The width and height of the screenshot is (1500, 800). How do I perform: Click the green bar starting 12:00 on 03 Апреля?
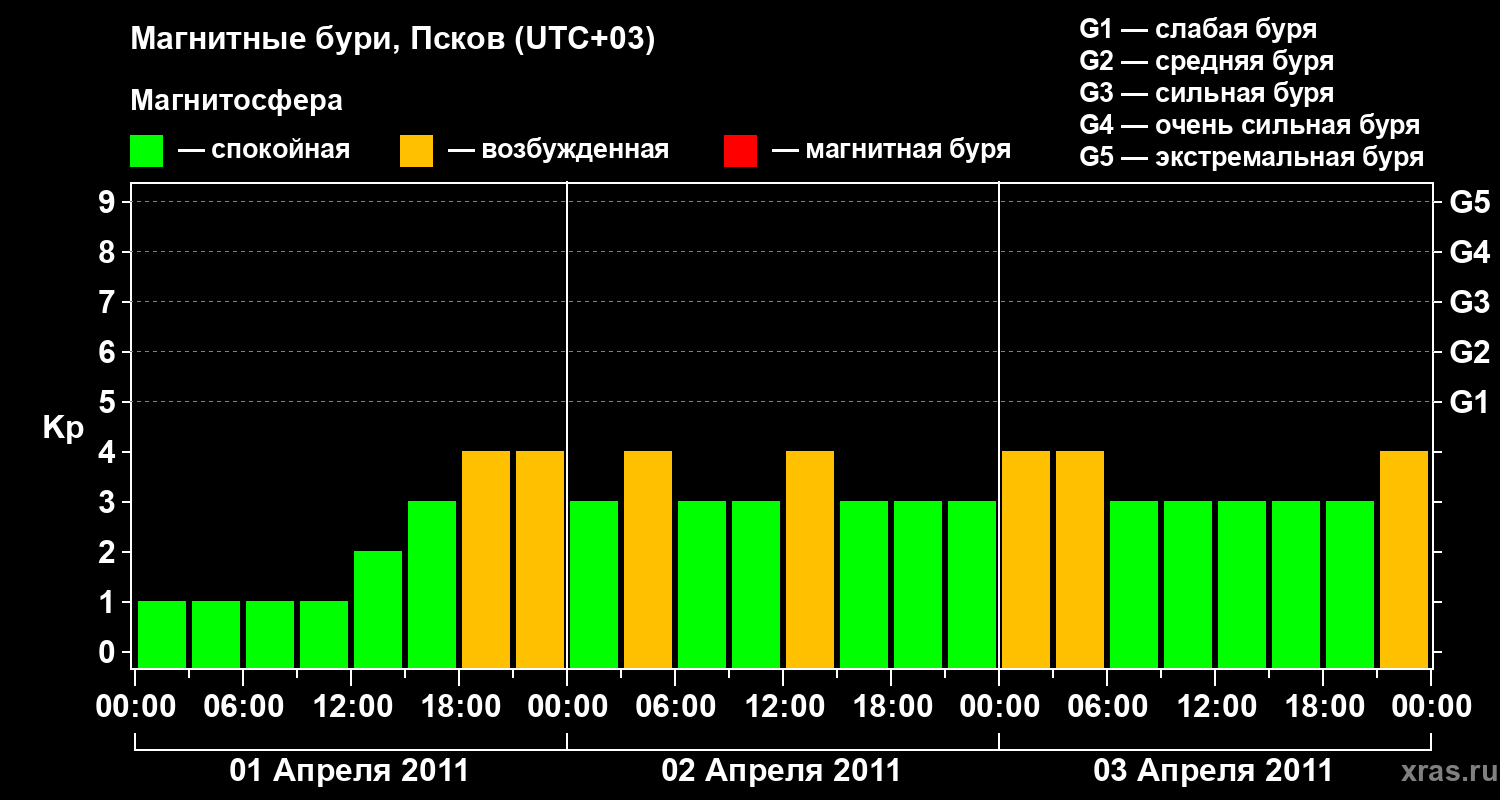click(x=1242, y=584)
